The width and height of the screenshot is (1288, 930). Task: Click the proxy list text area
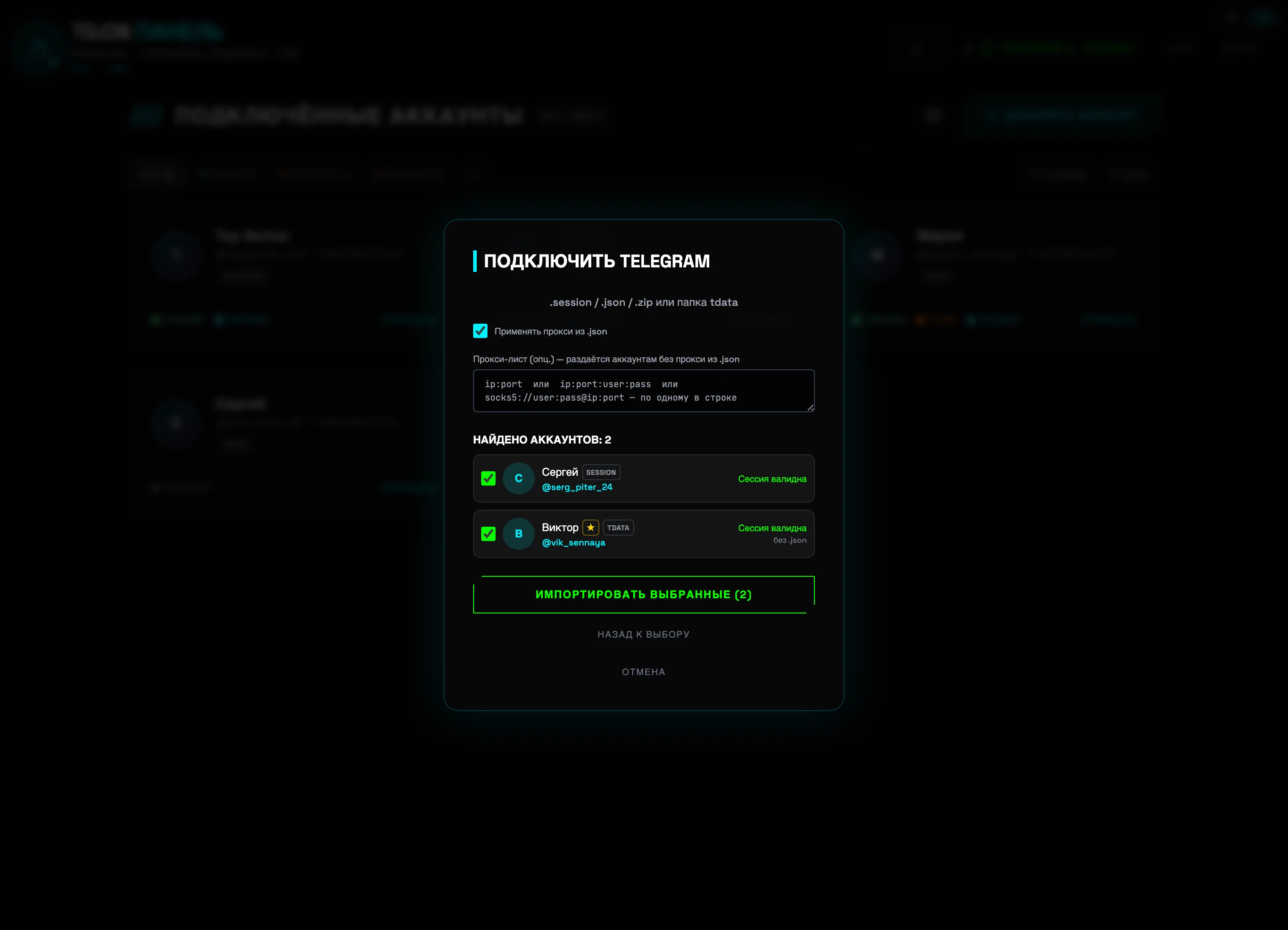644,391
